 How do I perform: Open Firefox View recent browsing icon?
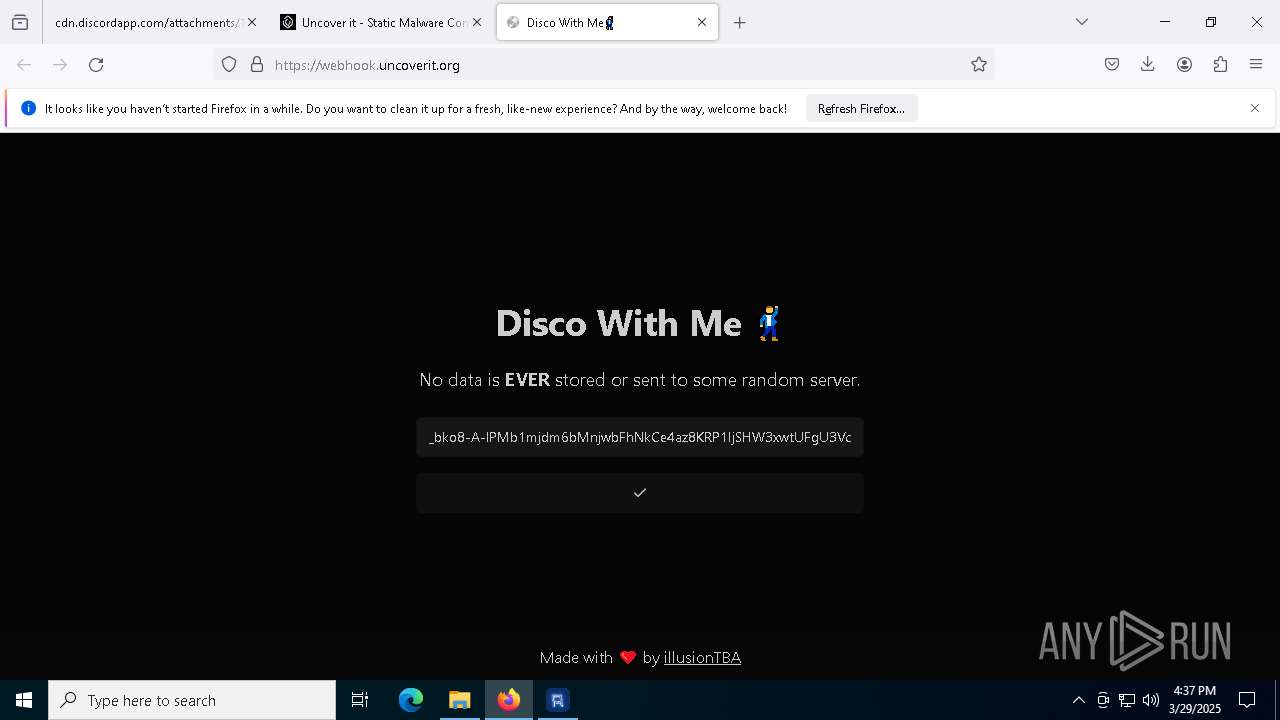click(x=20, y=22)
